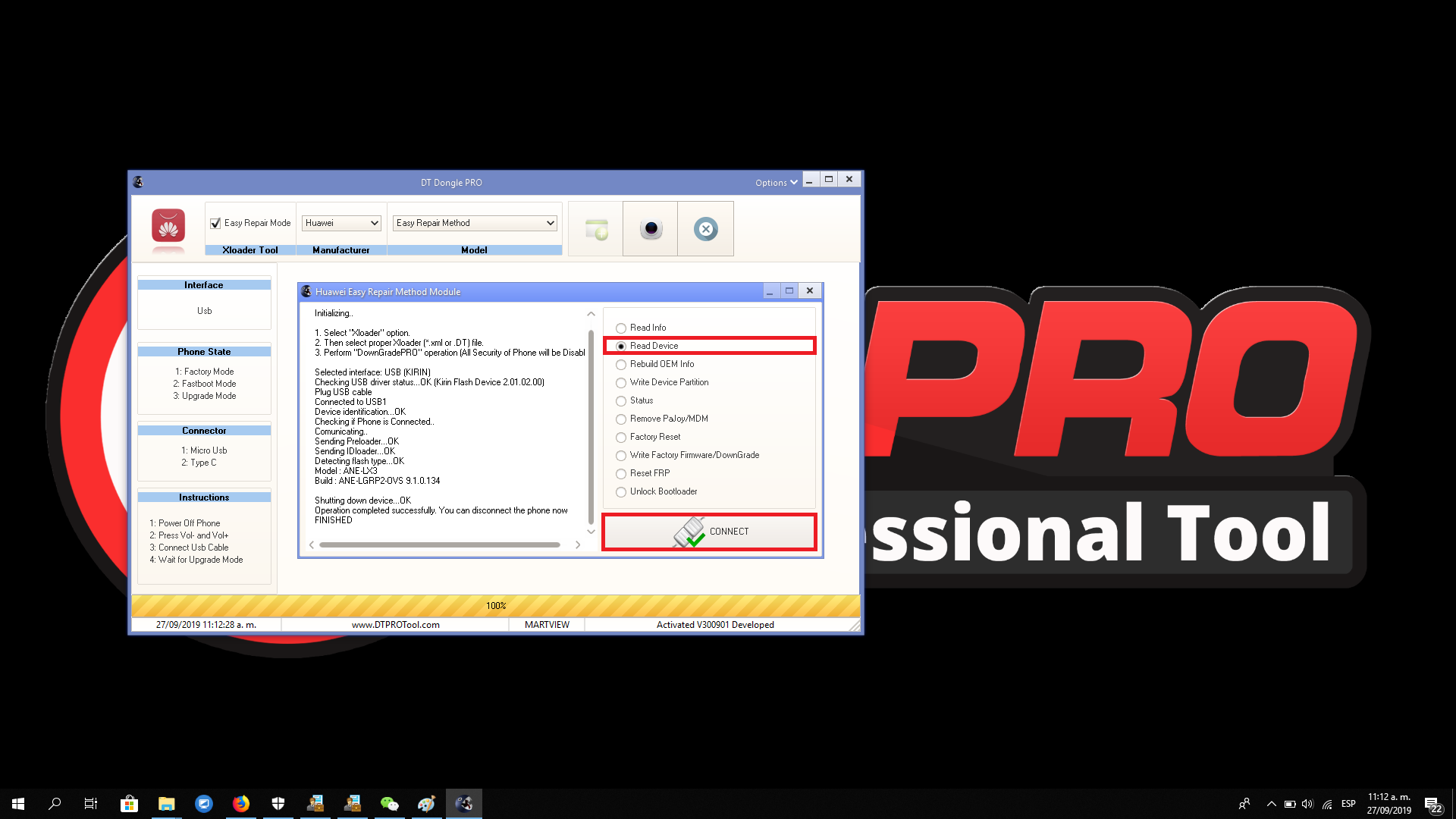Open the Options menu in title bar

776,183
